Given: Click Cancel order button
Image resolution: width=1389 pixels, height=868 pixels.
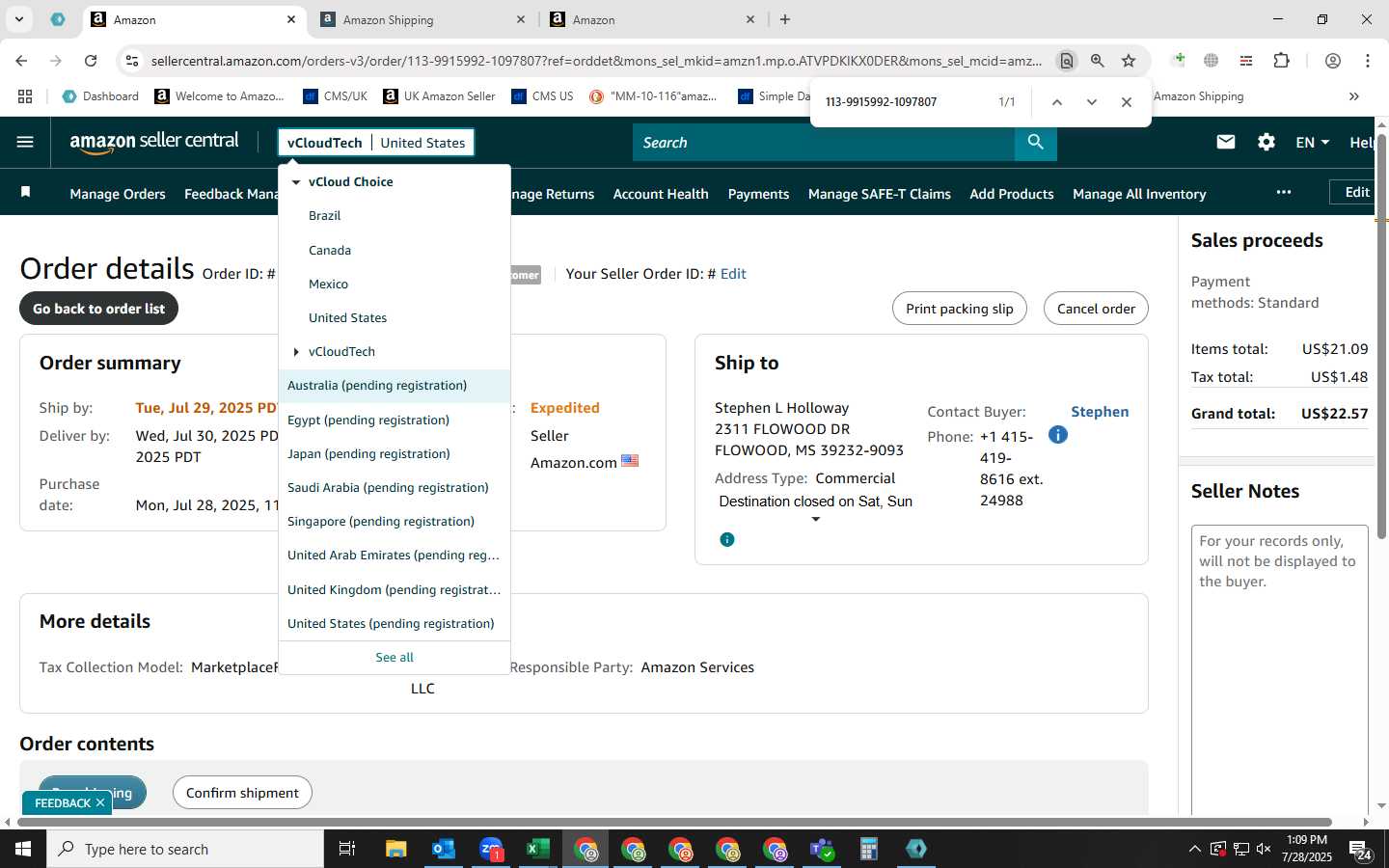Looking at the screenshot, I should coord(1096,309).
